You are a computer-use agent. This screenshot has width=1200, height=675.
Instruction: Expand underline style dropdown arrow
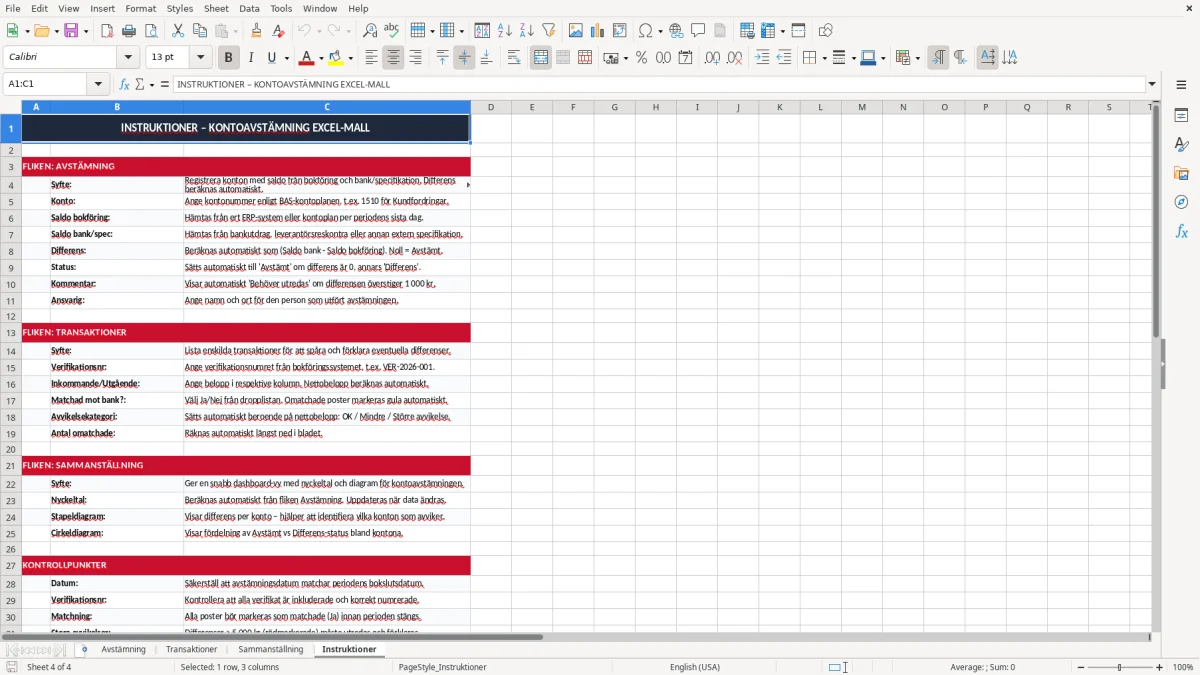pyautogui.click(x=286, y=58)
